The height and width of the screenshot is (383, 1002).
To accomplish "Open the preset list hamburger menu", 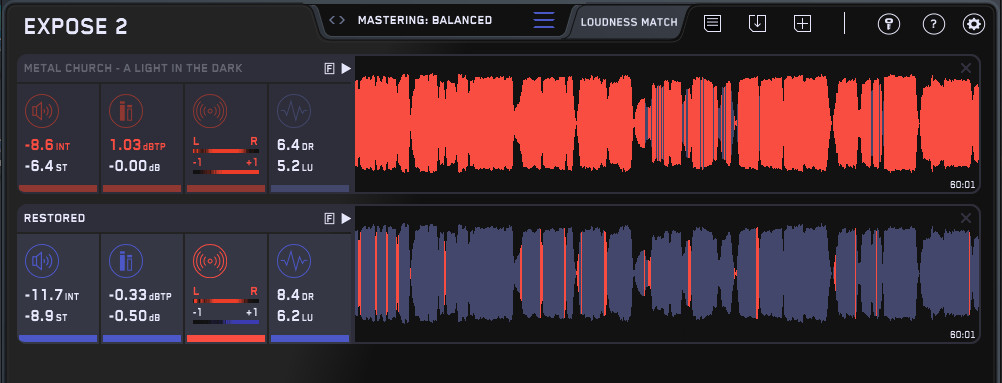I will point(544,20).
